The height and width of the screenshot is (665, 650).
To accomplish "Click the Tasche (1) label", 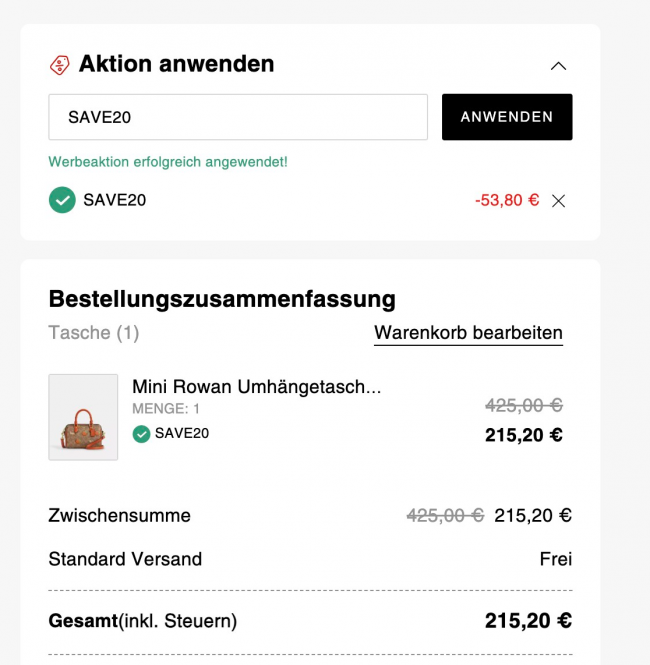I will 94,332.
